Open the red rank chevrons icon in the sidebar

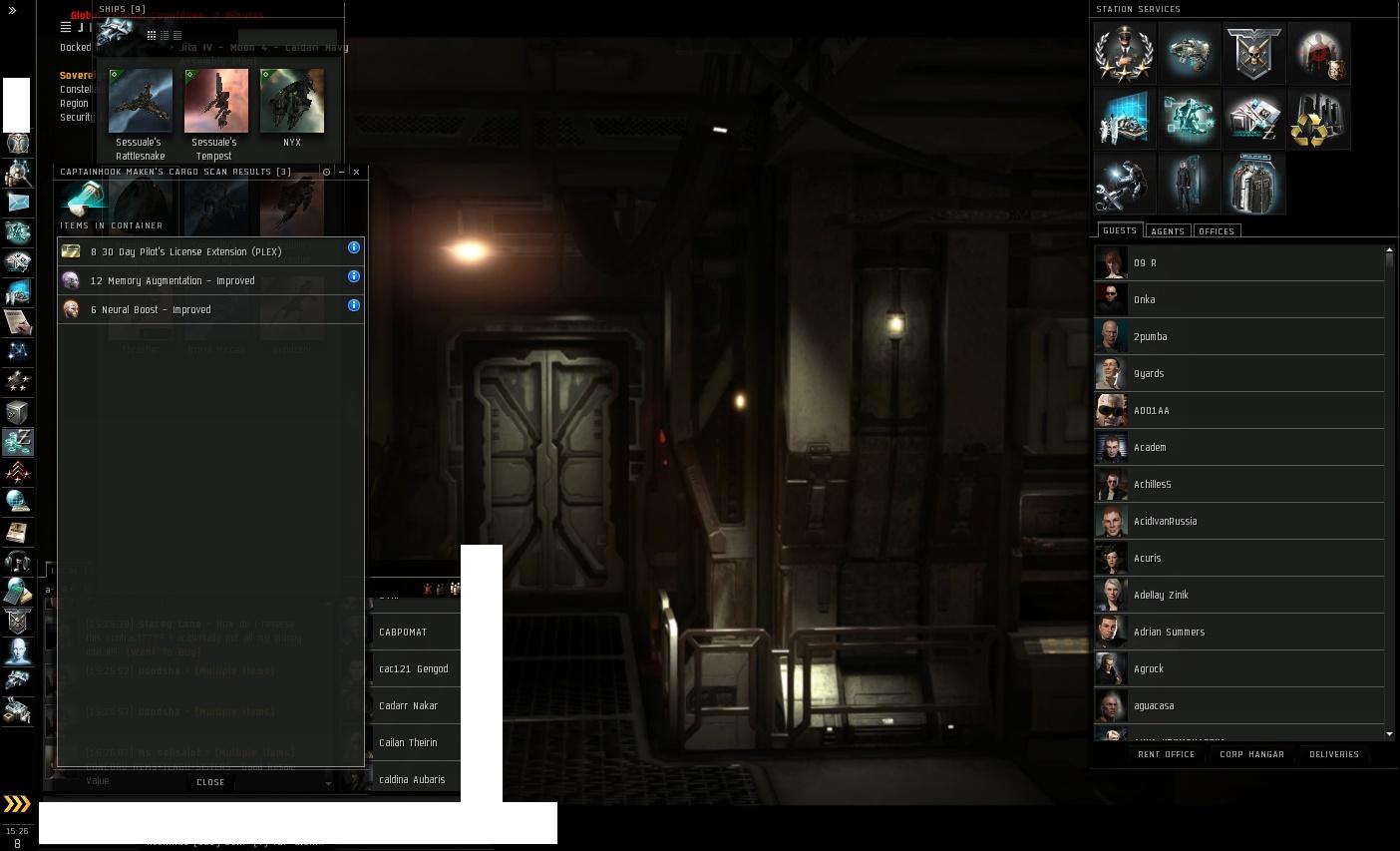click(17, 472)
